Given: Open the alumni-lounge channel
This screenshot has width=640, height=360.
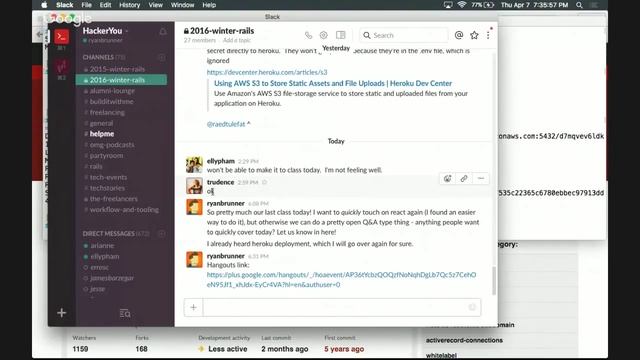Looking at the screenshot, I should (112, 91).
